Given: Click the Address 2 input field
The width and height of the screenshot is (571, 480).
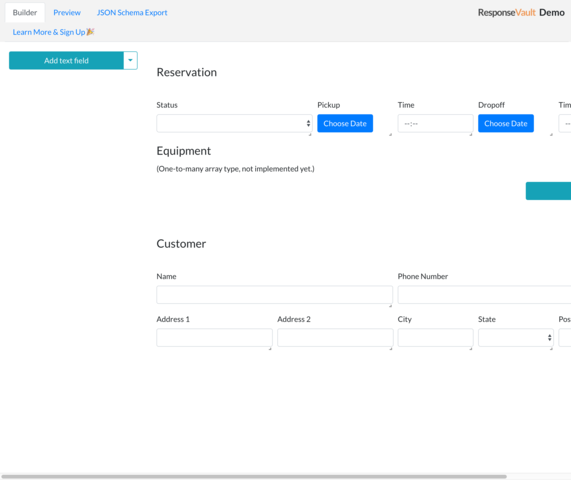Looking at the screenshot, I should pyautogui.click(x=335, y=338).
